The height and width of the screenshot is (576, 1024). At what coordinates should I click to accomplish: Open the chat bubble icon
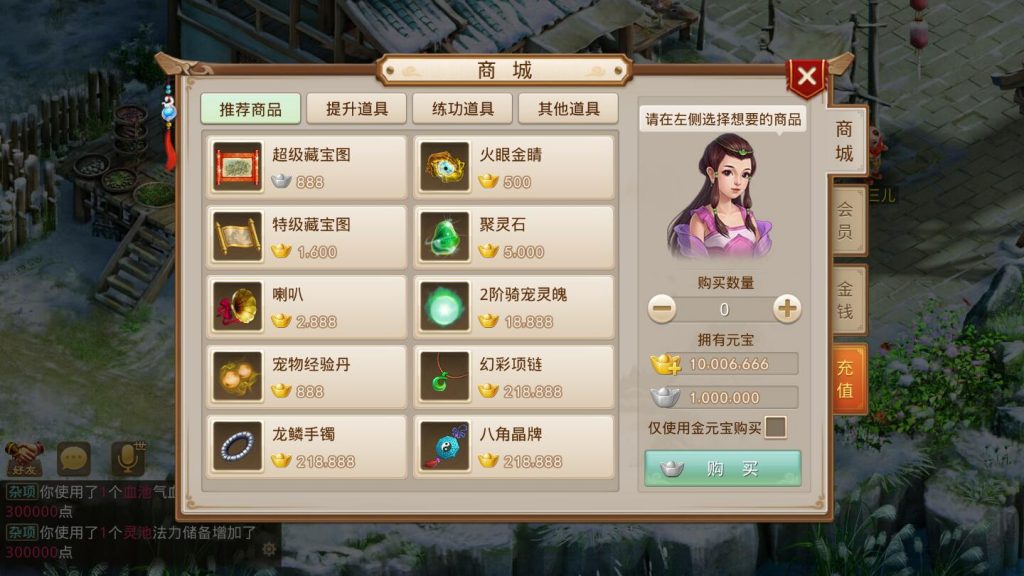tap(74, 458)
